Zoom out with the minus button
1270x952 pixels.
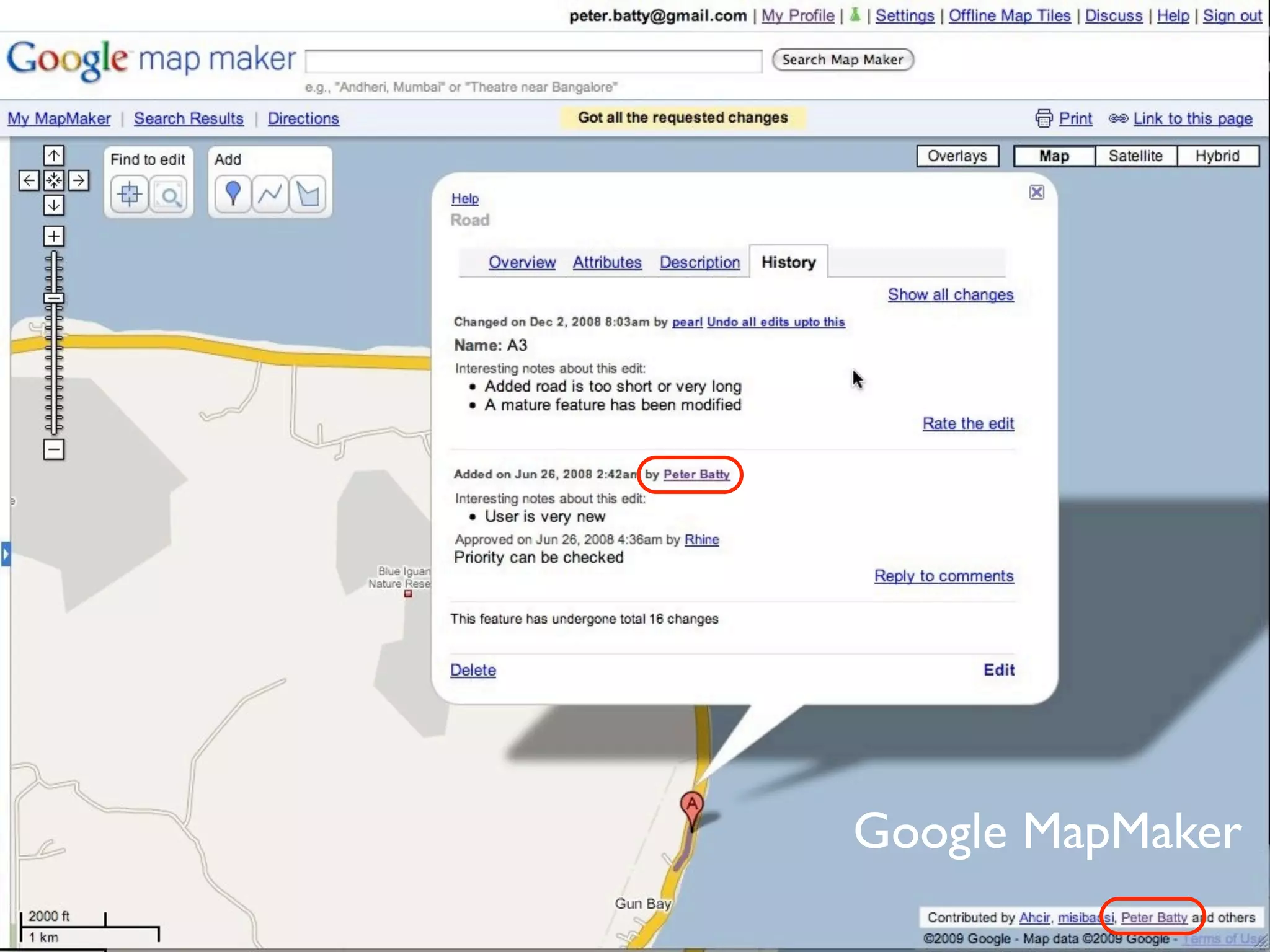54,449
